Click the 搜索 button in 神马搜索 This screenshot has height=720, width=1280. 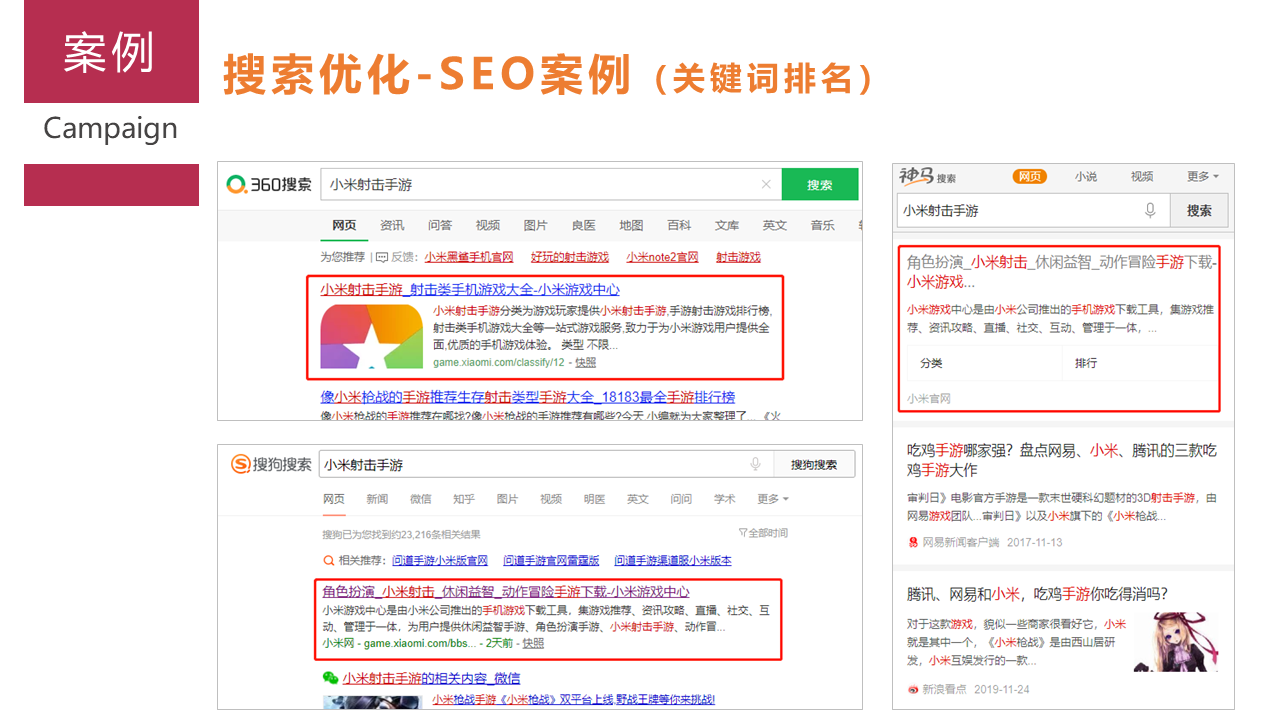point(1199,211)
